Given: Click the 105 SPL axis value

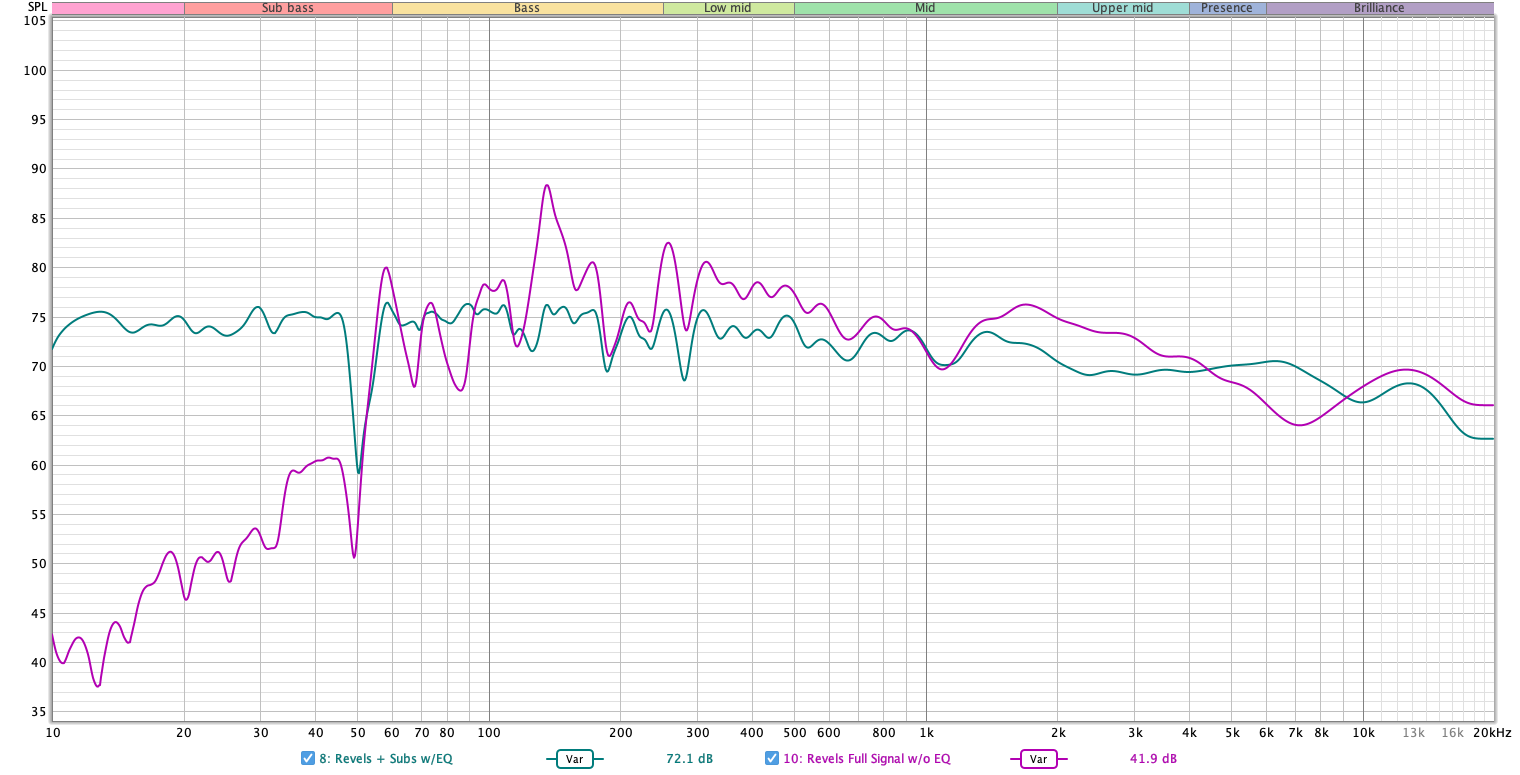Looking at the screenshot, I should click(36, 21).
